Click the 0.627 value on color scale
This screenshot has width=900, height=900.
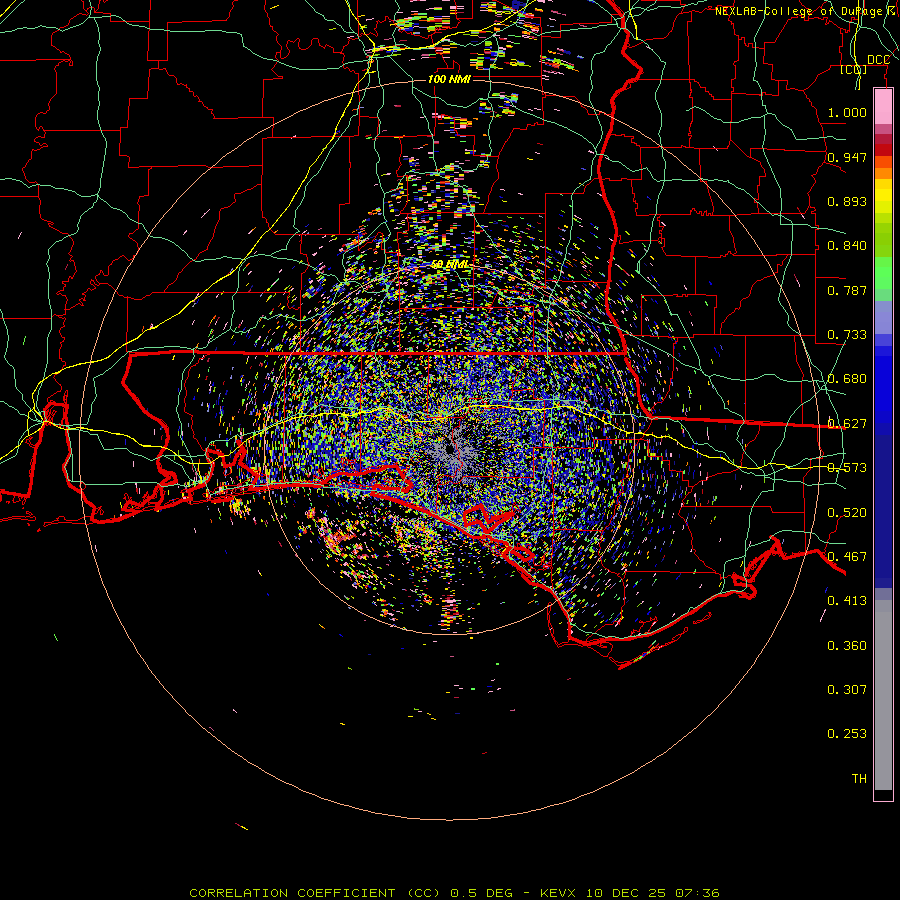(x=847, y=424)
